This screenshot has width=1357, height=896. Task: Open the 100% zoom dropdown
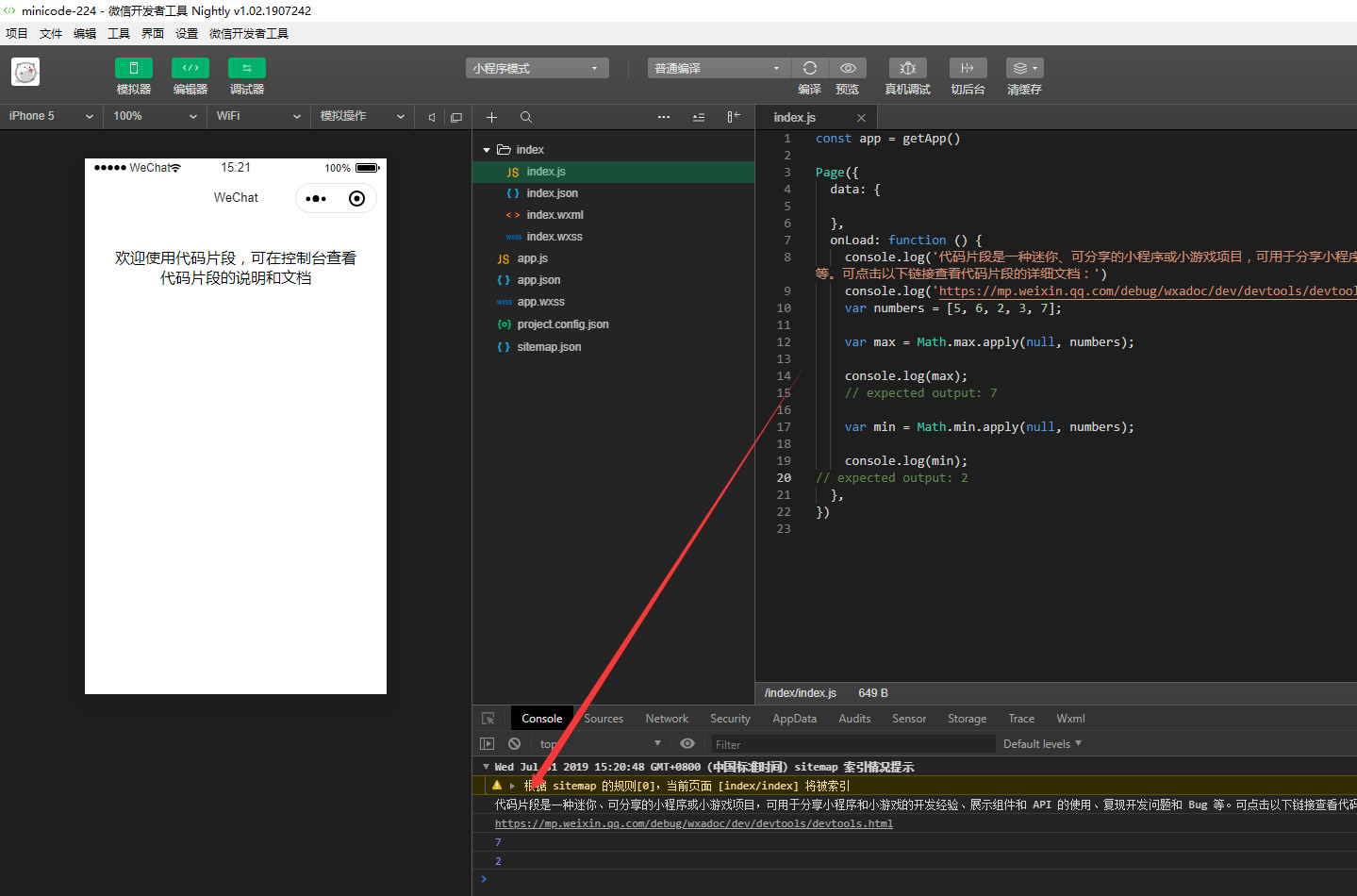[x=156, y=116]
